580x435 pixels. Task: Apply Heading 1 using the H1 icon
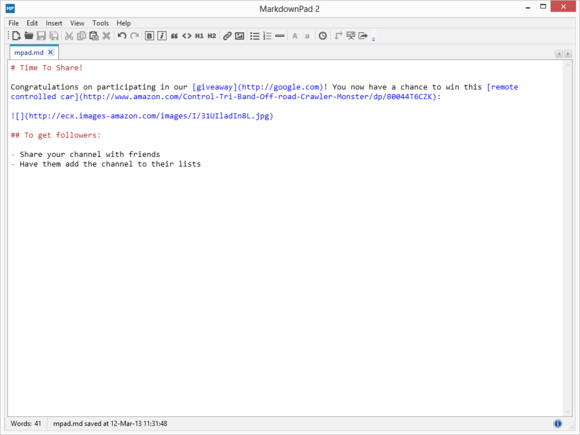coord(199,36)
